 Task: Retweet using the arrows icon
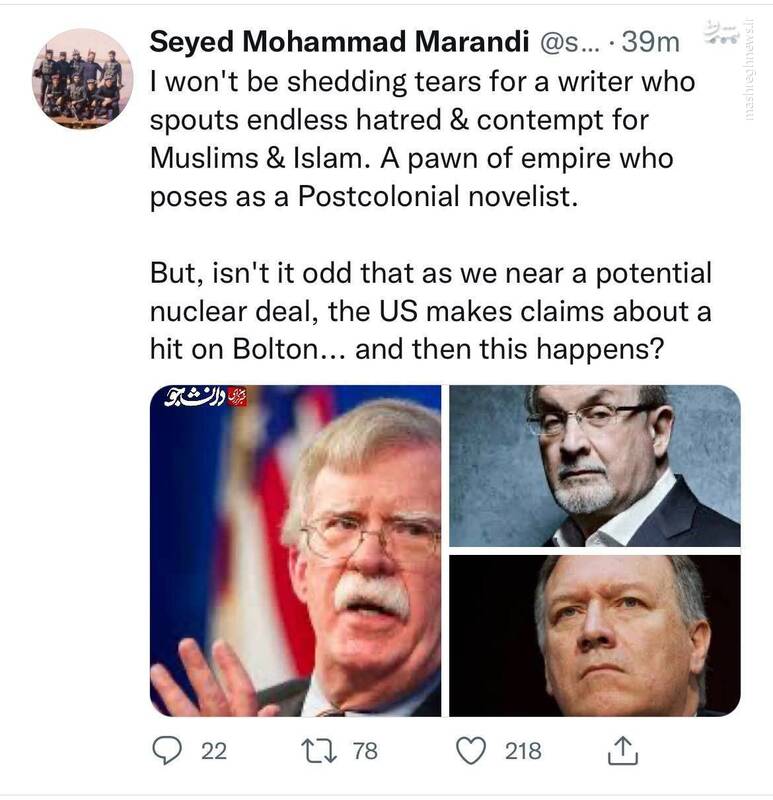pyautogui.click(x=321, y=750)
